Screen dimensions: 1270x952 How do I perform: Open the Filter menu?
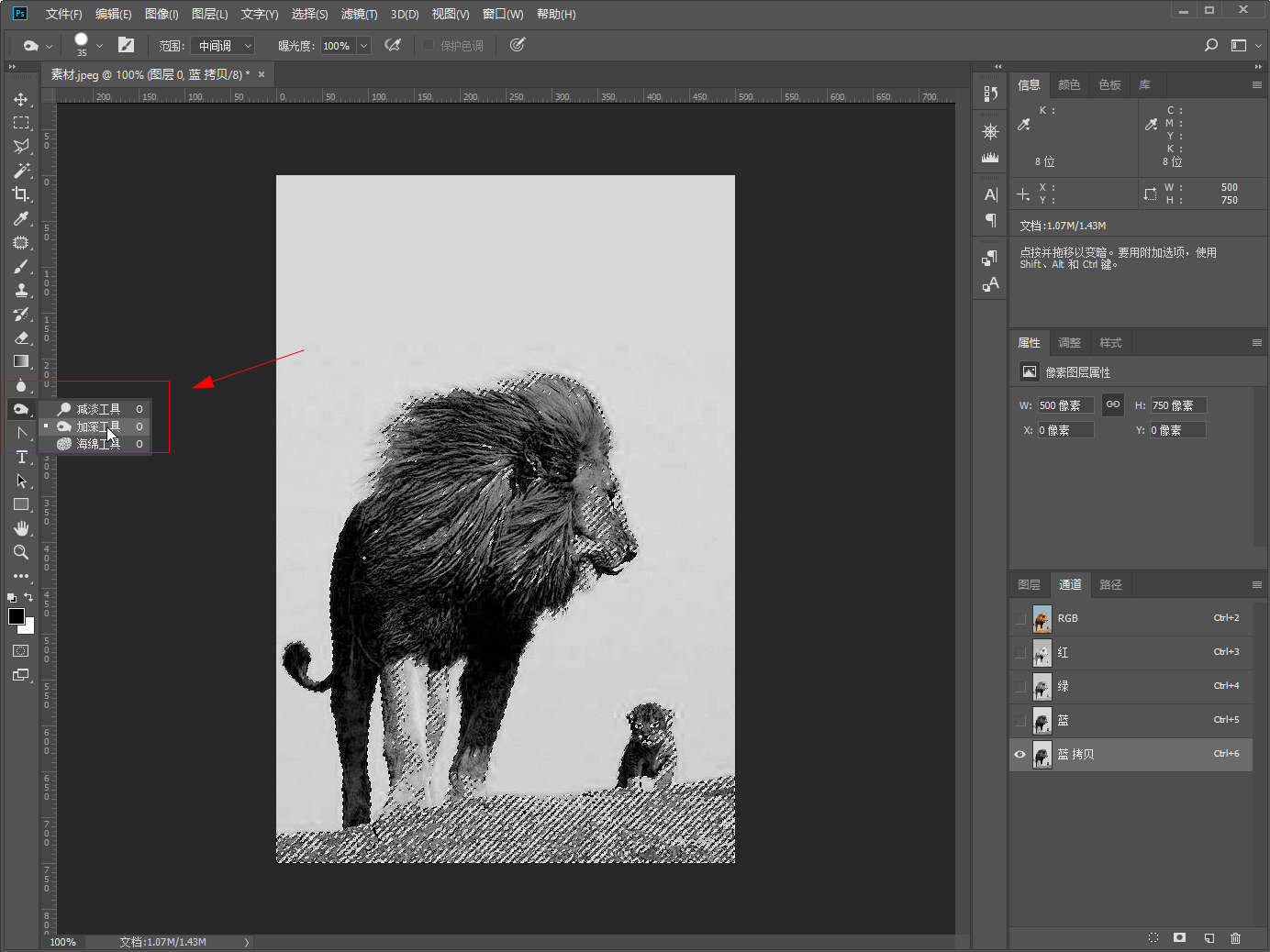(x=359, y=14)
